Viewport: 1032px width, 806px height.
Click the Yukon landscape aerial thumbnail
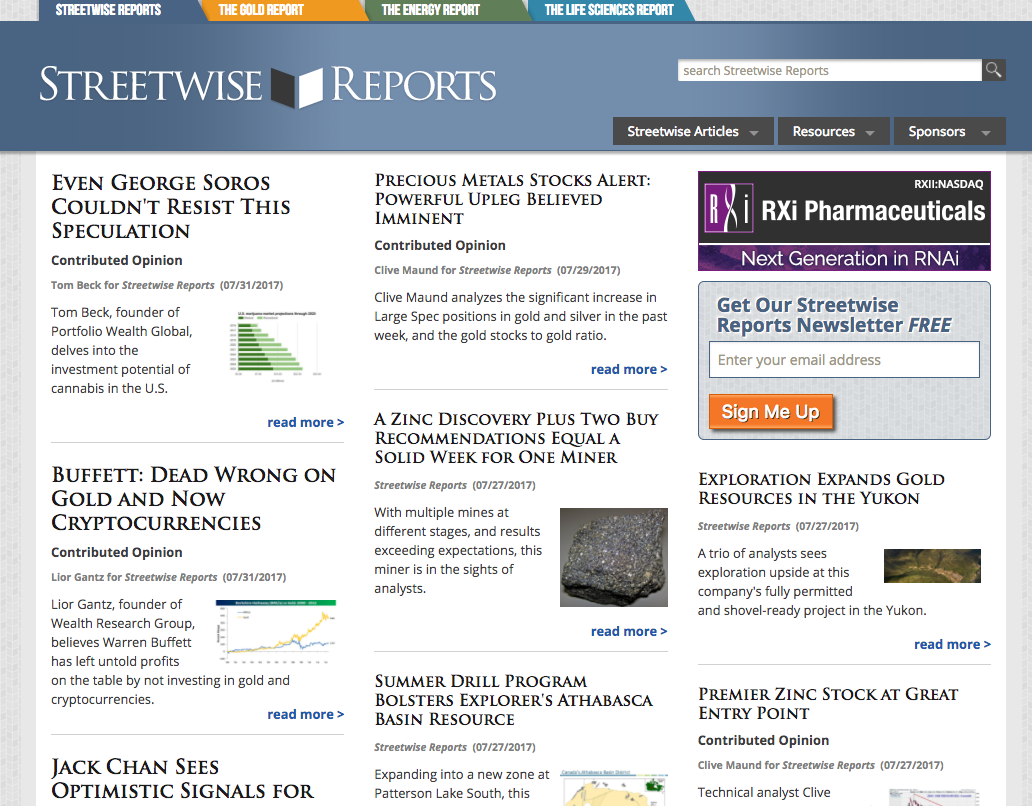tap(932, 566)
